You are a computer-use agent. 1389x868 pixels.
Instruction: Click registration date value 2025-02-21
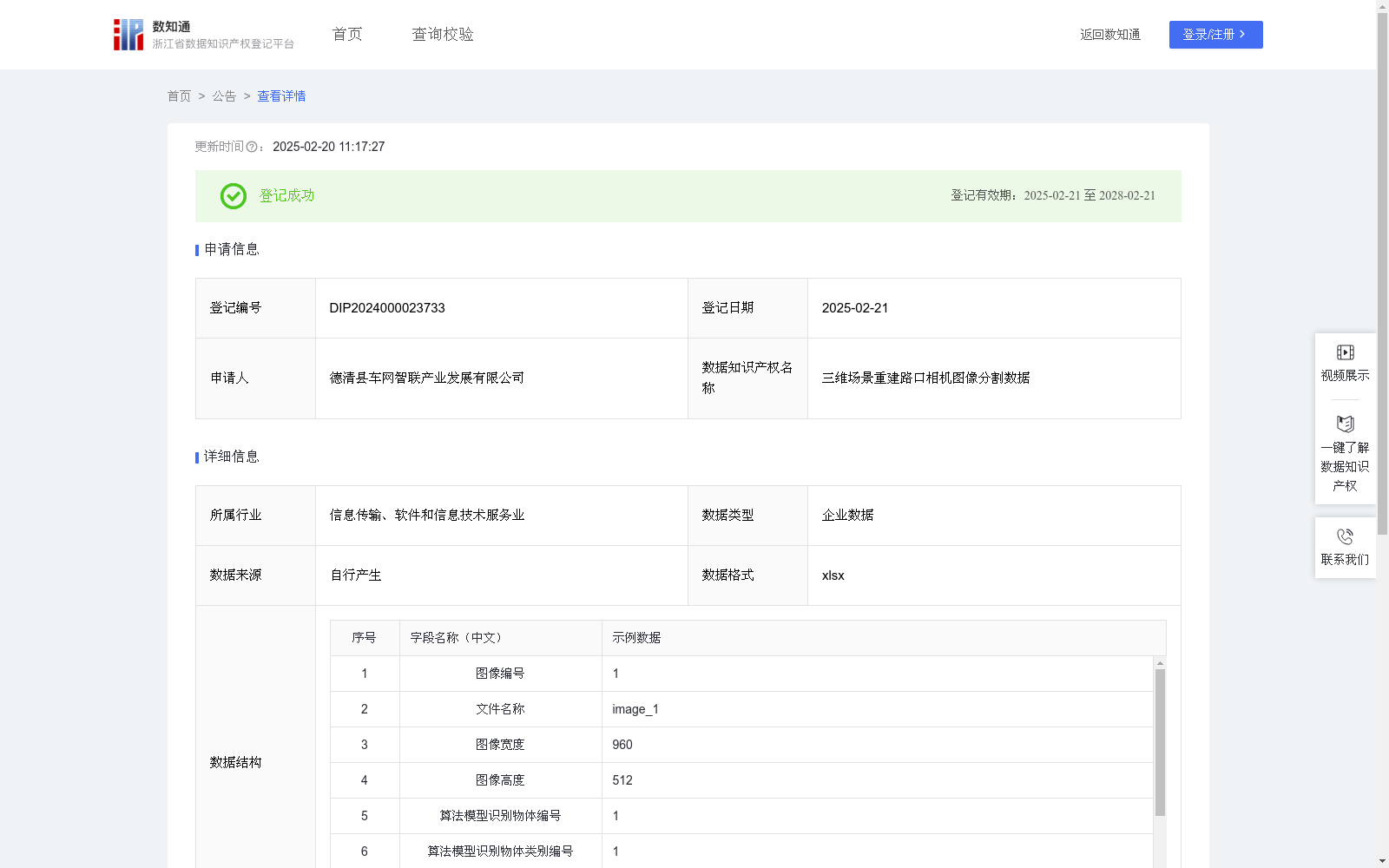[x=855, y=308]
